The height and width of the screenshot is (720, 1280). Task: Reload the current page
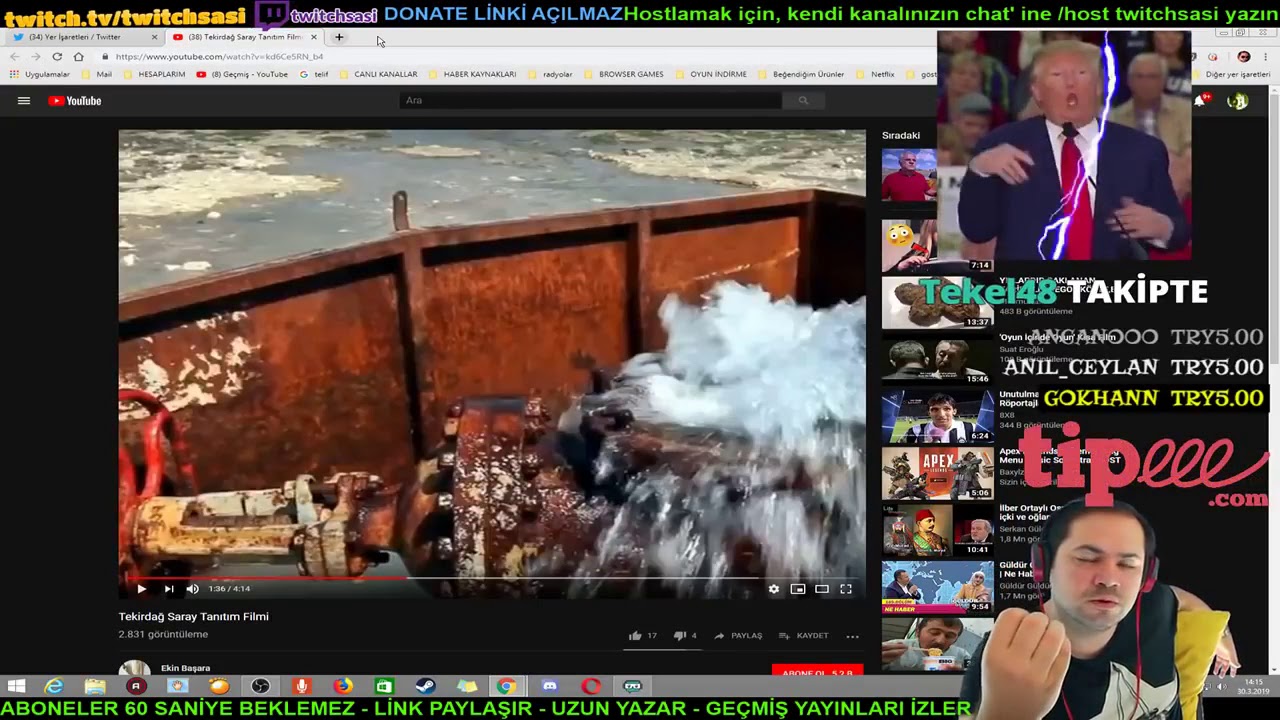(57, 57)
